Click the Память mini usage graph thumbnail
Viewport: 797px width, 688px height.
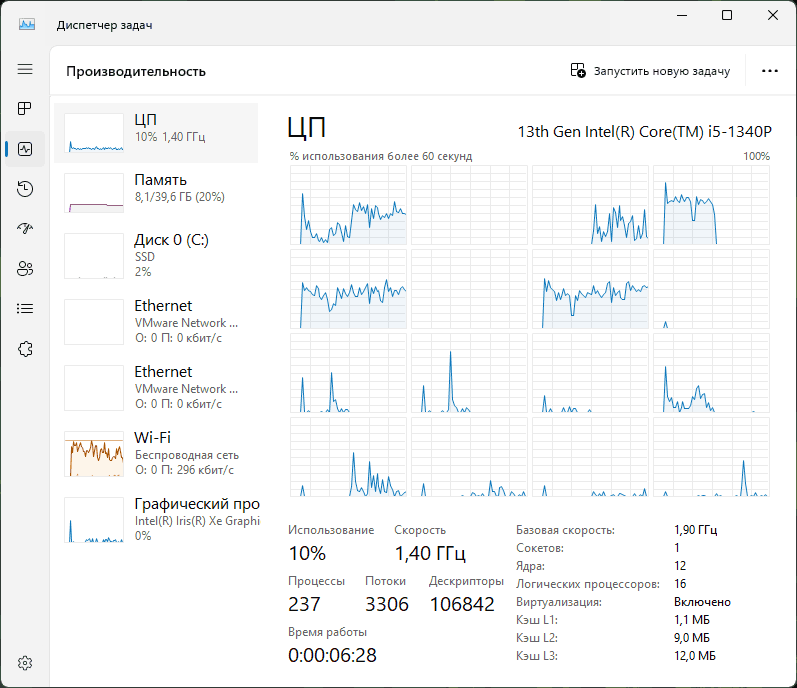point(94,193)
